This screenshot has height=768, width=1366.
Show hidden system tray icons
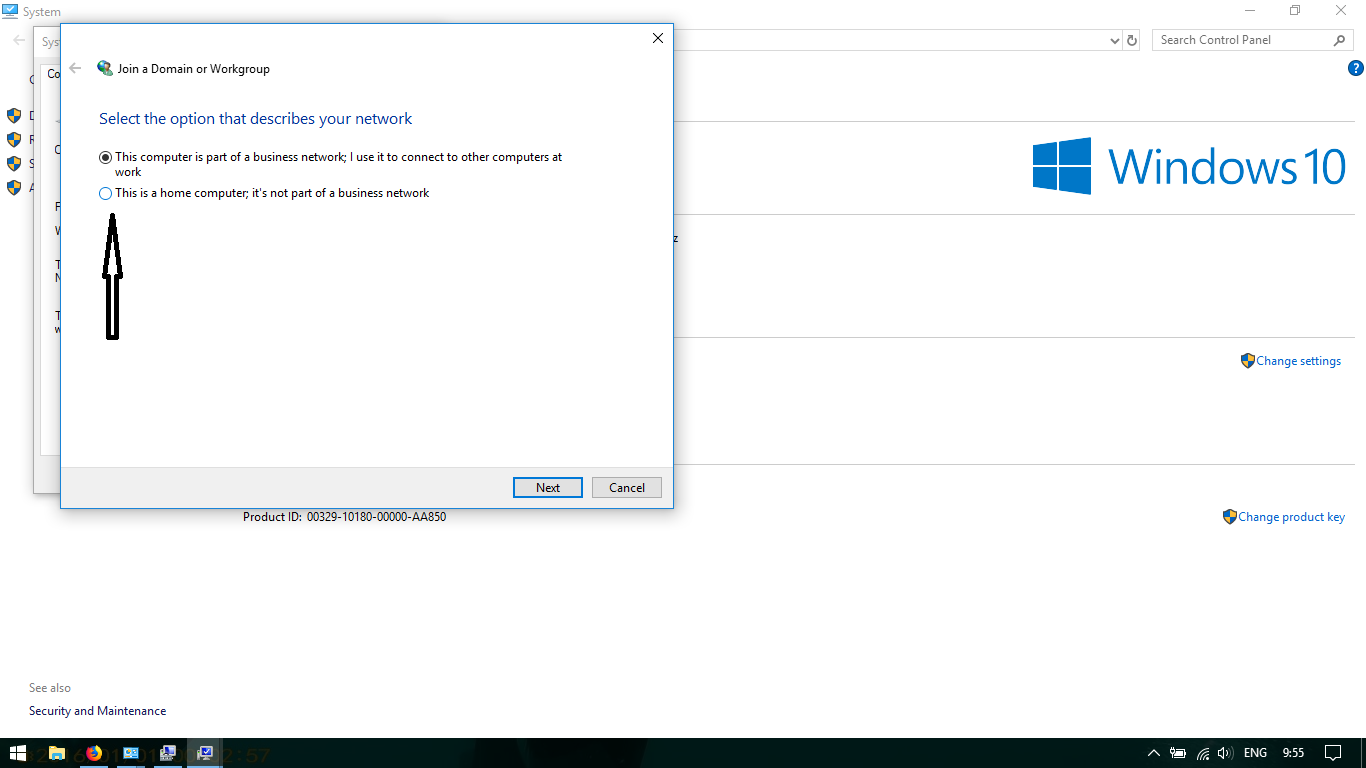pyautogui.click(x=1153, y=753)
